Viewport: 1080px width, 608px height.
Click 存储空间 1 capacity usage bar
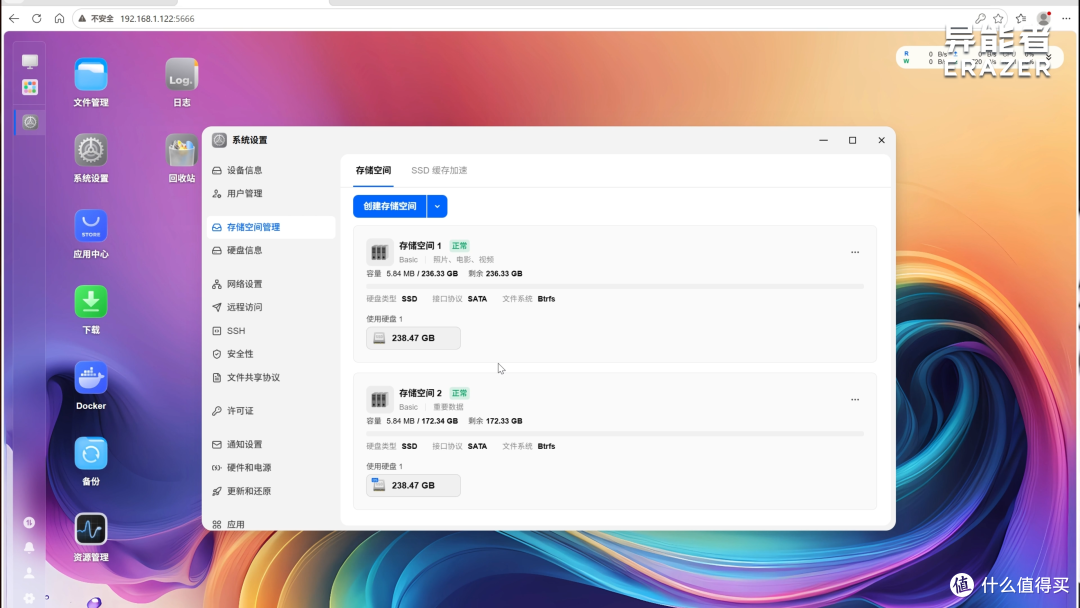615,286
